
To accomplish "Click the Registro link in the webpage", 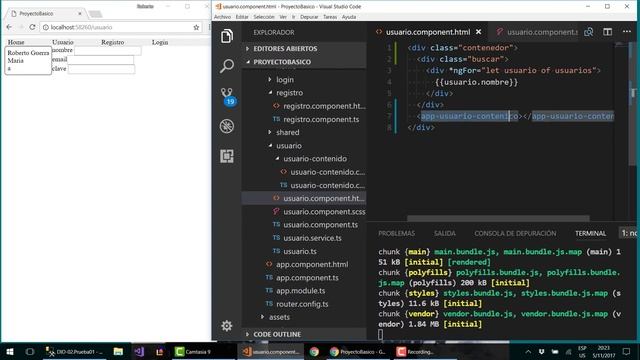I will (x=113, y=42).
